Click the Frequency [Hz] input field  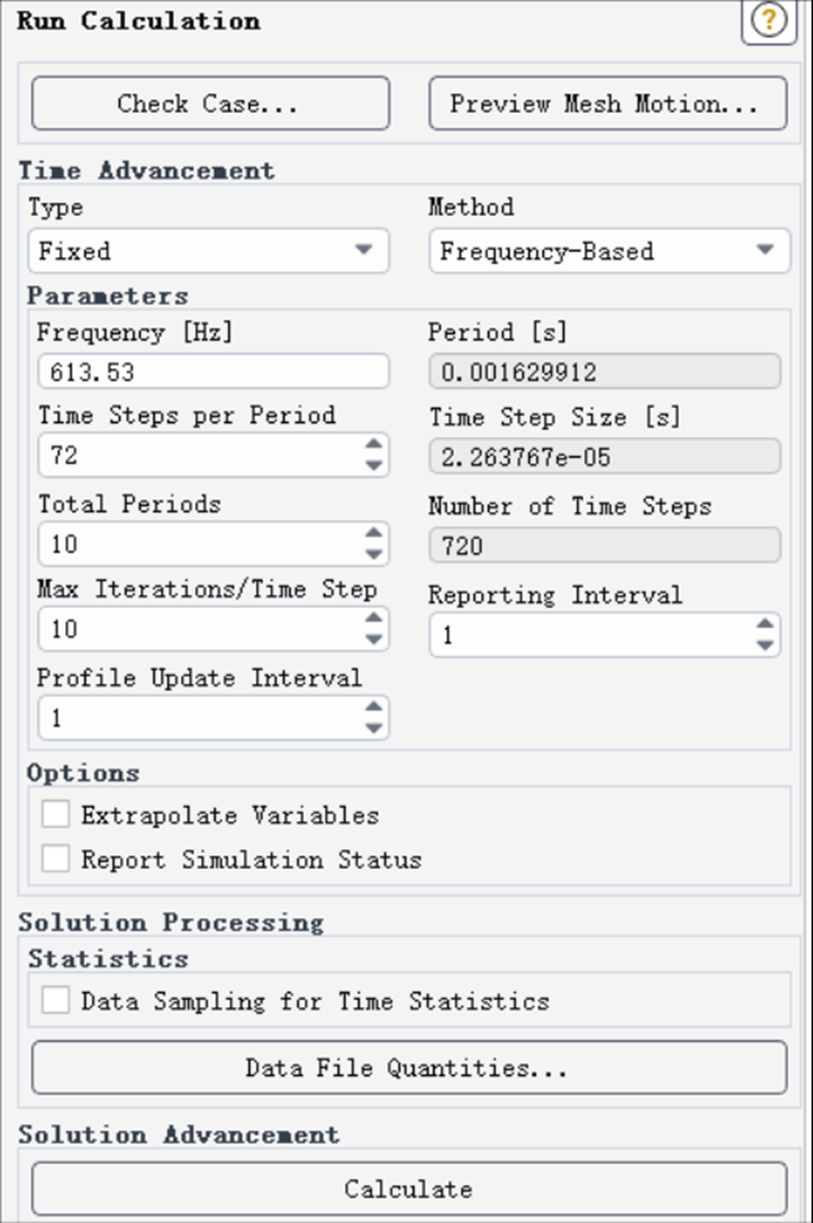click(213, 372)
